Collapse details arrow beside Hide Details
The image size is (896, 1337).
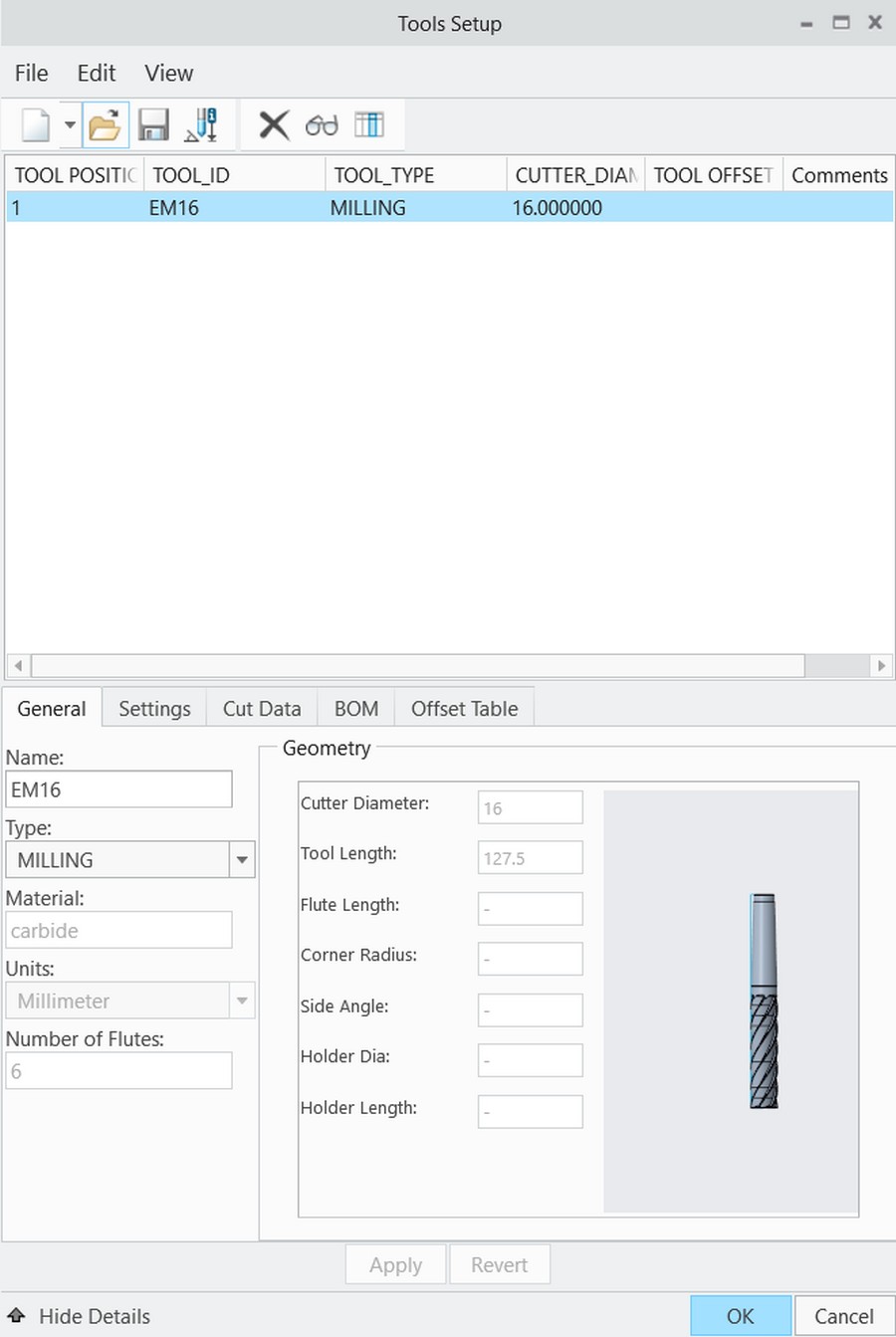click(x=17, y=1315)
